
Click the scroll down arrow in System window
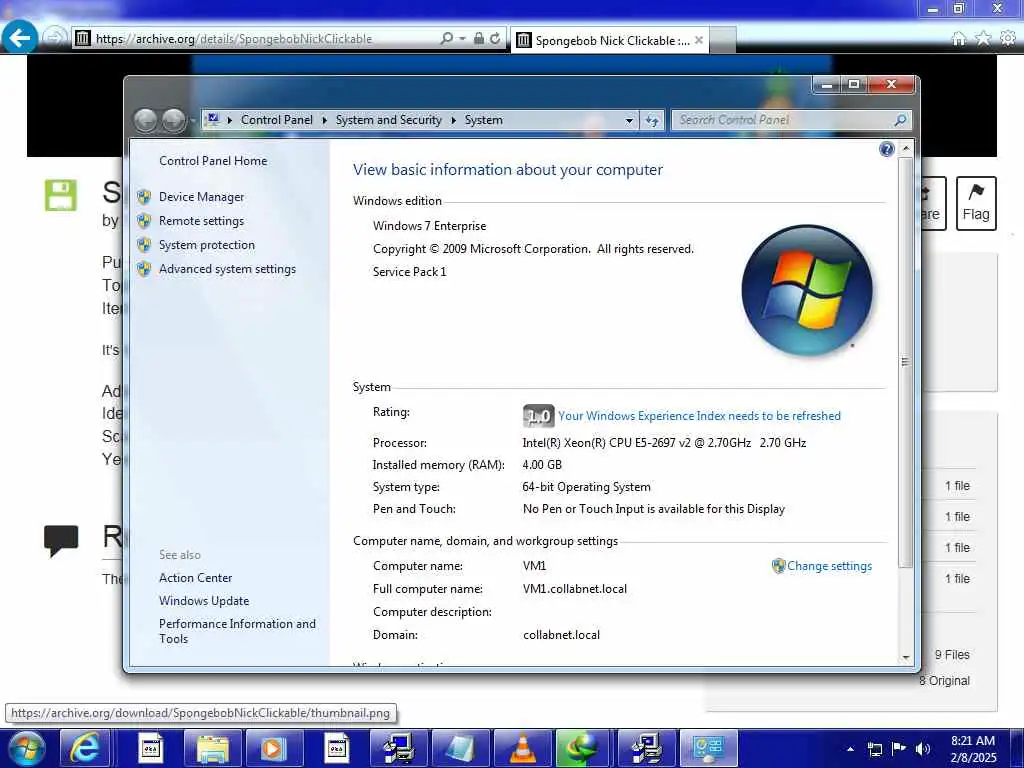pos(906,657)
